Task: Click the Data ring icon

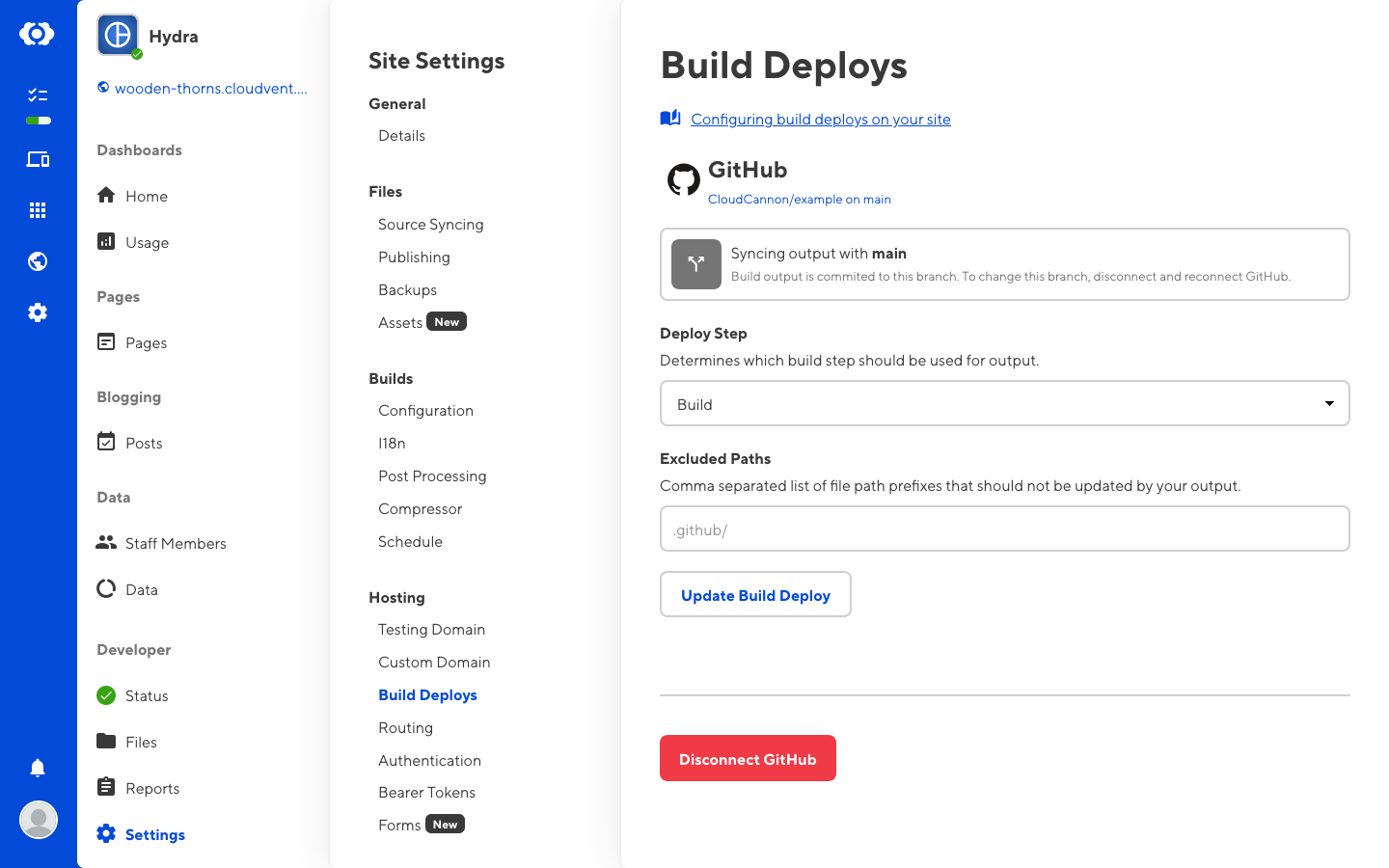Action: [x=106, y=588]
